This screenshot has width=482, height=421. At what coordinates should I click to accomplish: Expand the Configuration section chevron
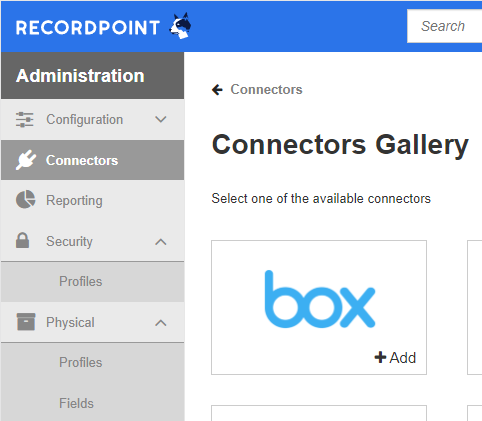[161, 119]
